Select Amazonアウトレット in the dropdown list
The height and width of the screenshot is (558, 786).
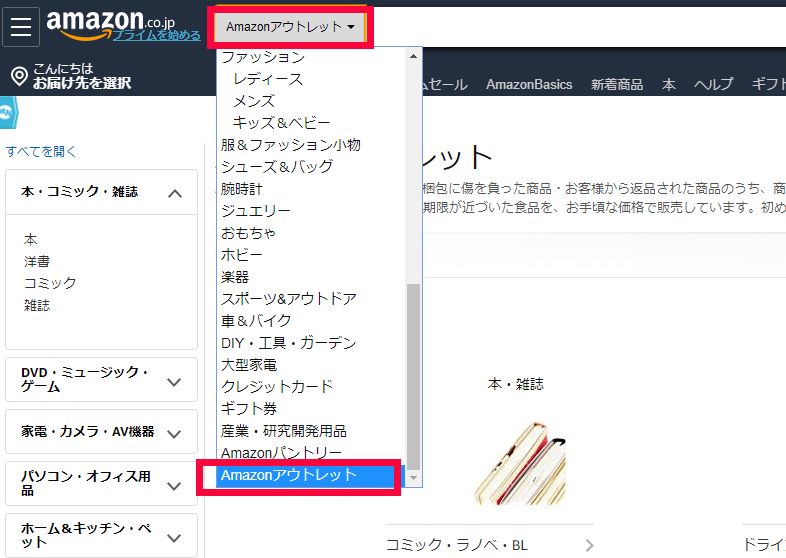click(x=289, y=475)
